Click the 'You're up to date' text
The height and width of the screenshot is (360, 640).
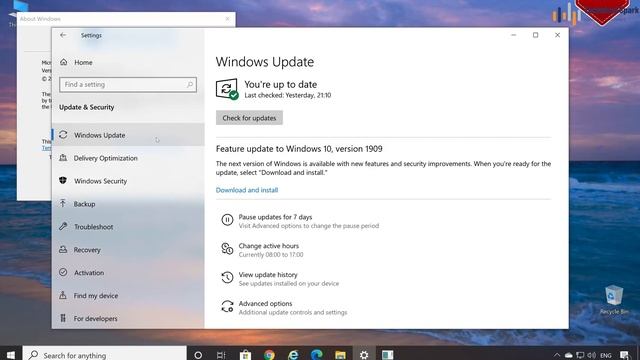click(280, 84)
